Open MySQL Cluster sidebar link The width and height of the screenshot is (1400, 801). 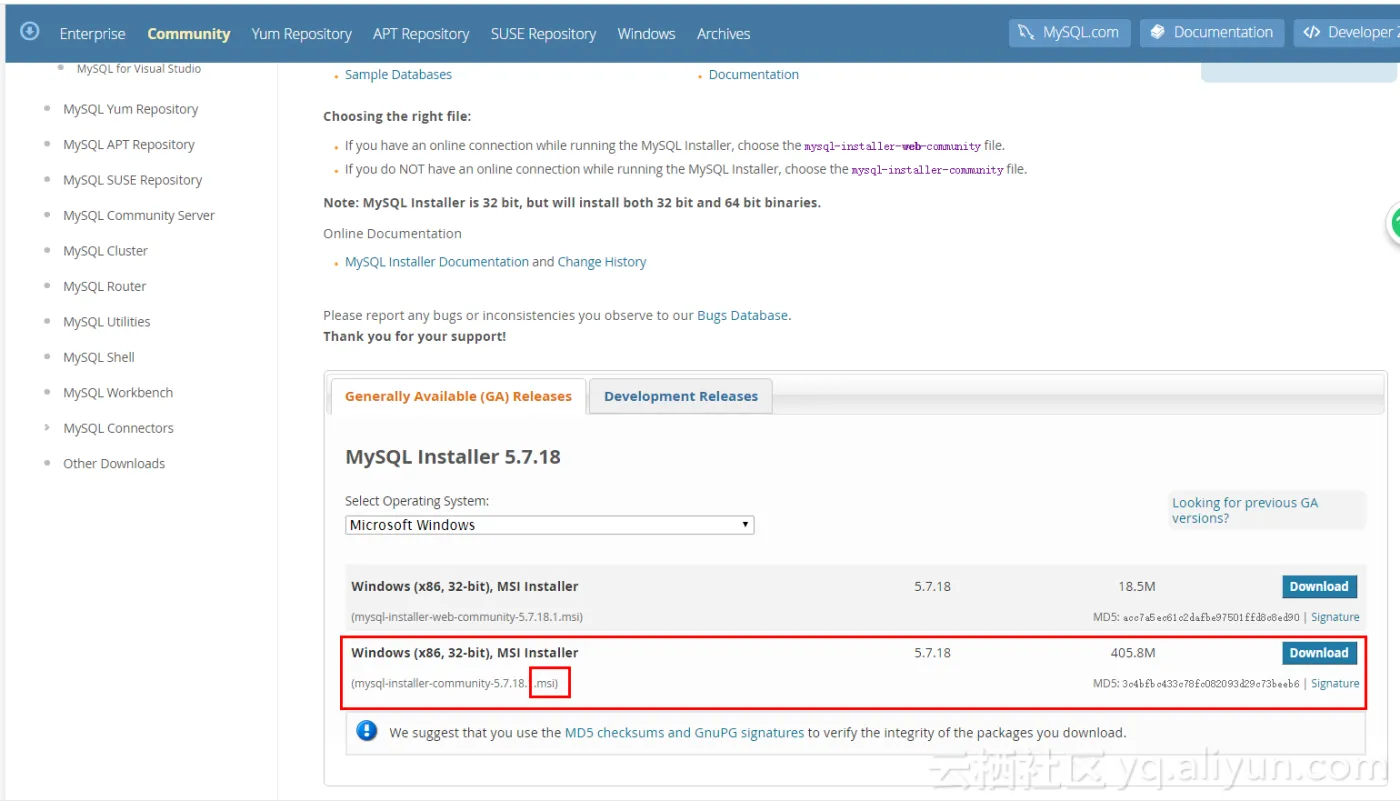point(105,251)
